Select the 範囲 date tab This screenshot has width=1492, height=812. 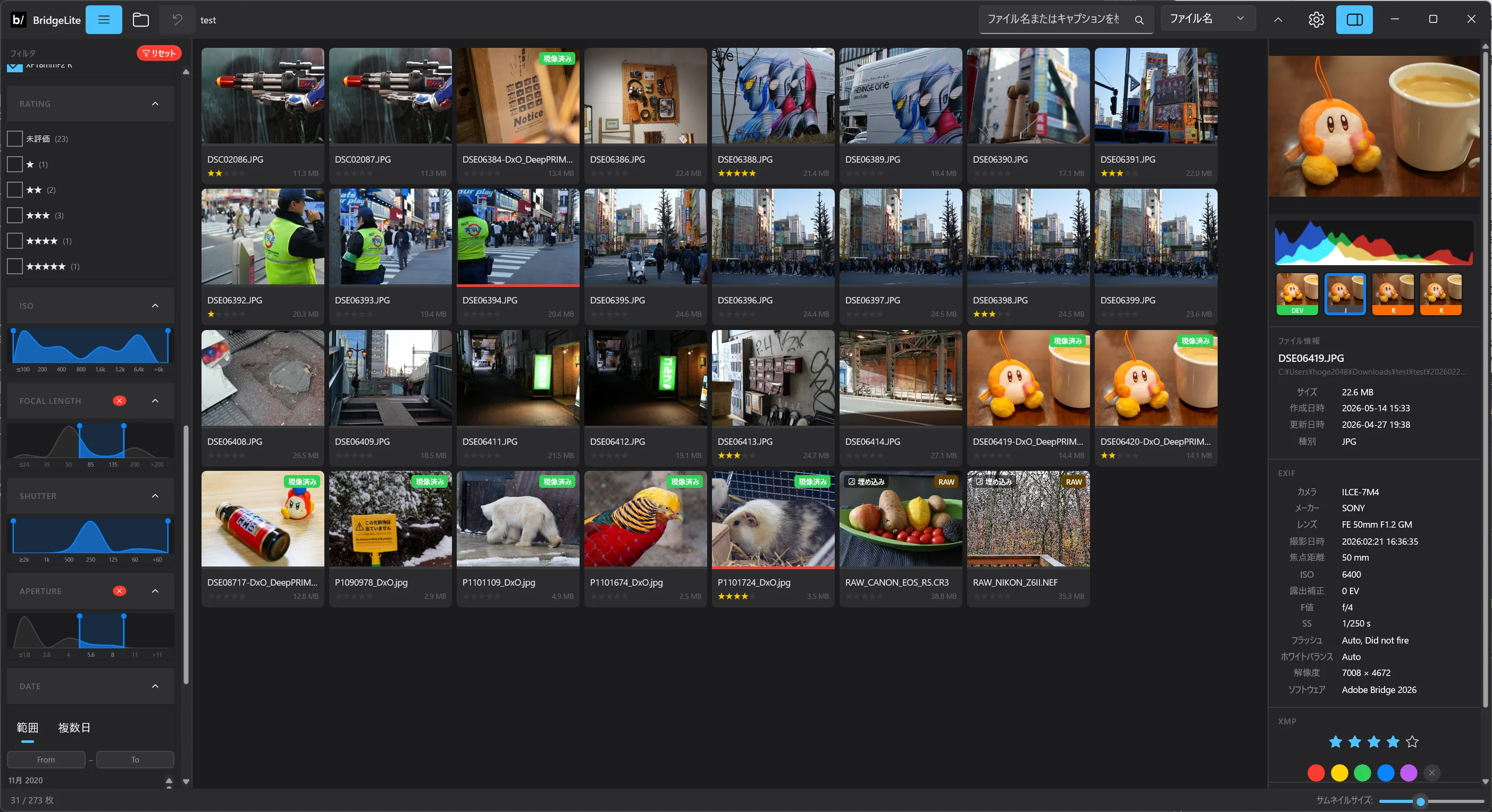point(27,728)
